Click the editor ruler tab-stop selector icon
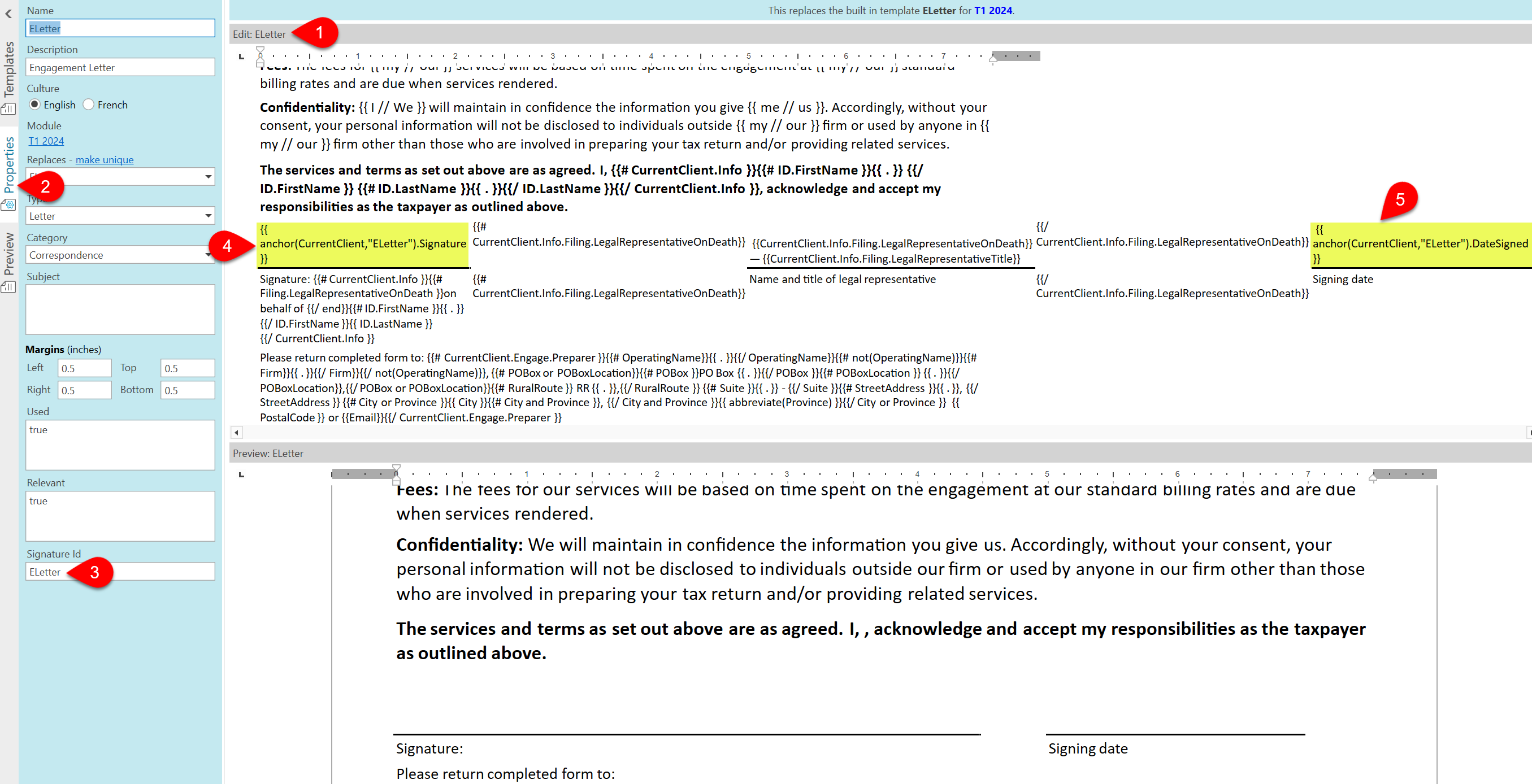The height and width of the screenshot is (784, 1532). point(241,56)
